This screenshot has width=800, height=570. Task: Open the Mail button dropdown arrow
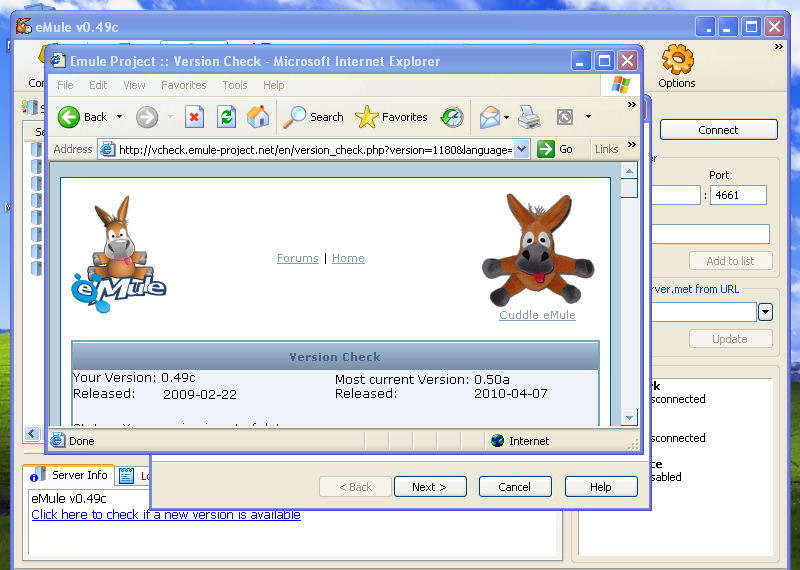(x=506, y=117)
